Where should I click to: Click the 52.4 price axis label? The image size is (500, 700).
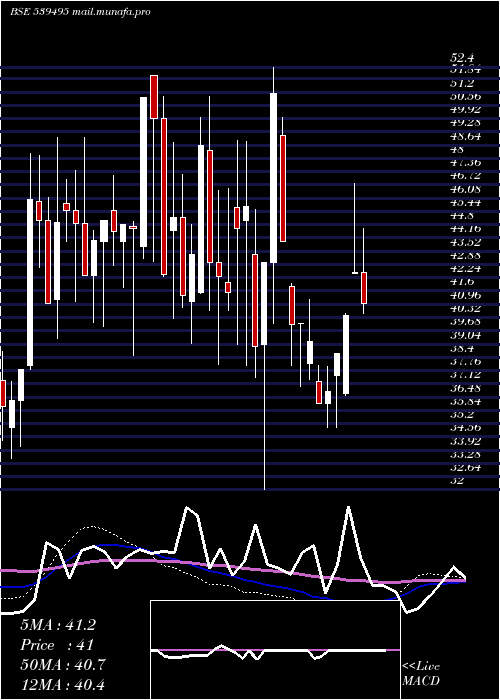(461, 58)
